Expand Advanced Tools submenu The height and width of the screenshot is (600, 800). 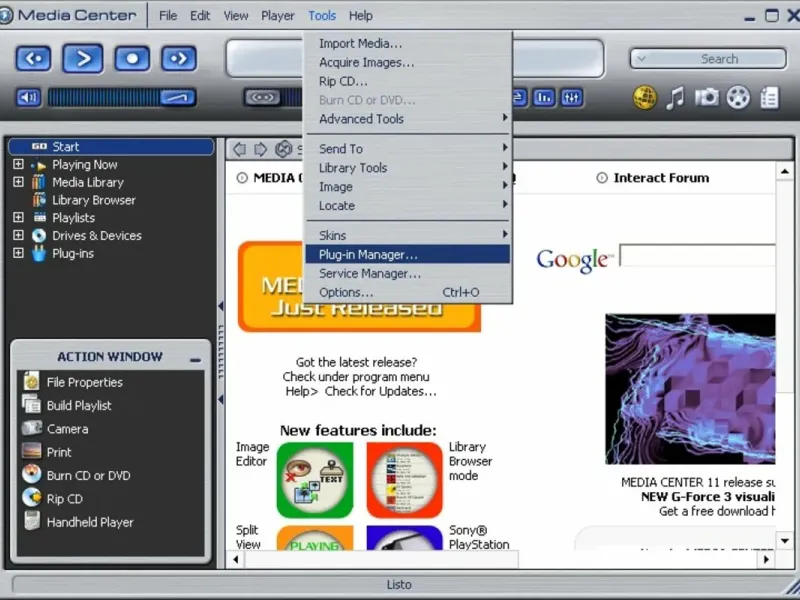pyautogui.click(x=408, y=119)
